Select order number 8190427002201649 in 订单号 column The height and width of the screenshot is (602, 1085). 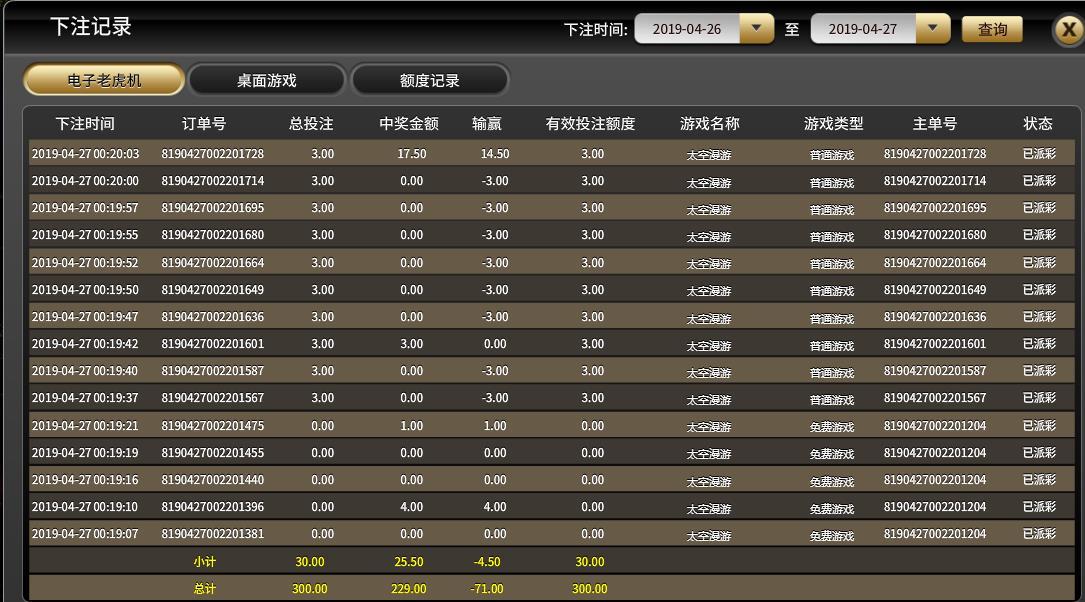point(212,290)
